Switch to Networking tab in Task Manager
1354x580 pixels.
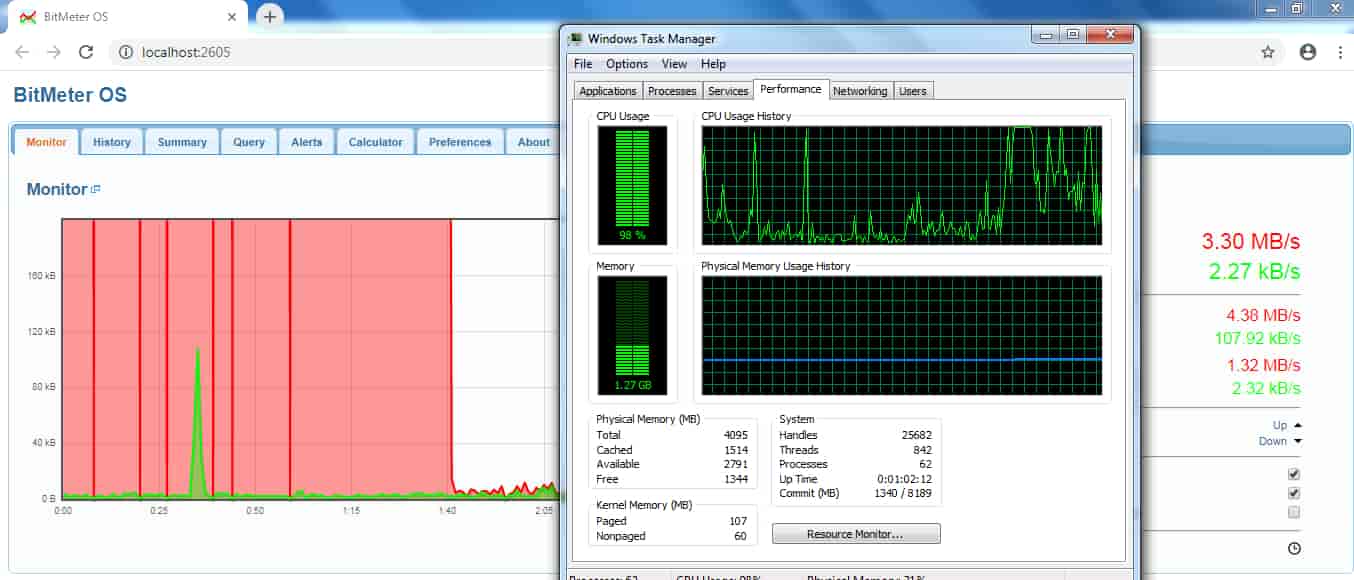pyautogui.click(x=860, y=91)
